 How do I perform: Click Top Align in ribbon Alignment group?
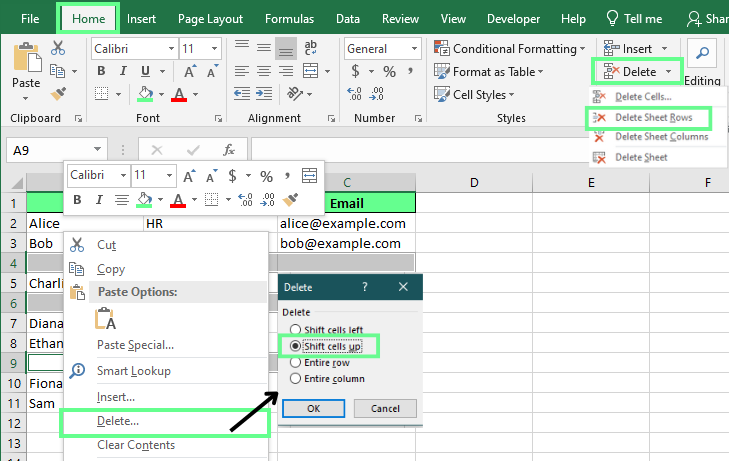[x=242, y=46]
